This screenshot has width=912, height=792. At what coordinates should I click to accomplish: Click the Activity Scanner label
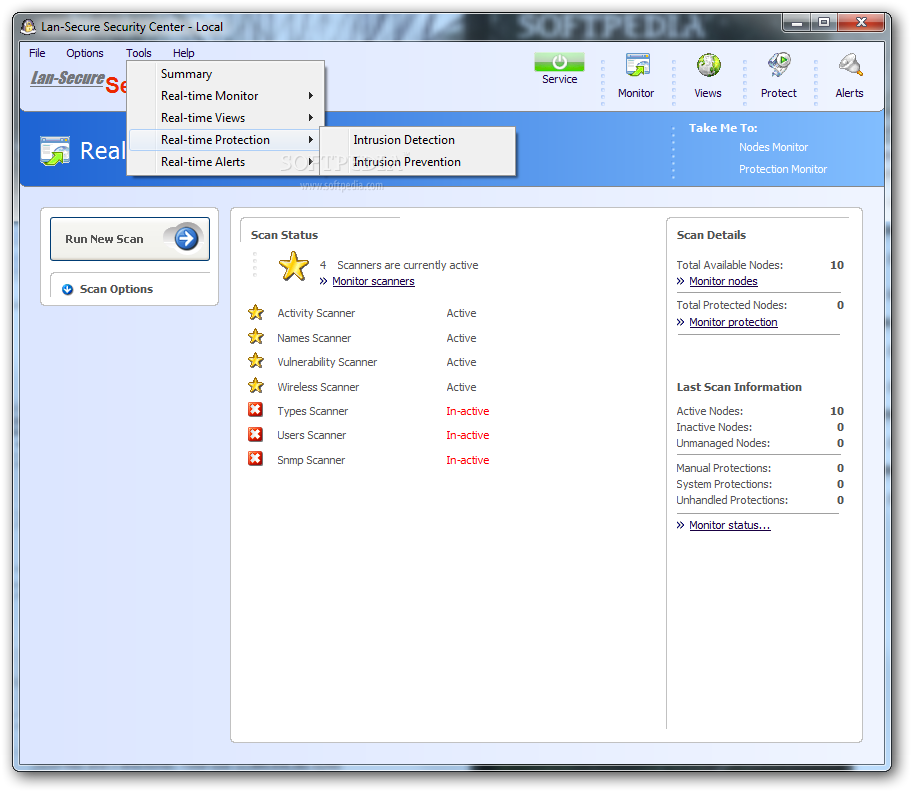coord(316,313)
